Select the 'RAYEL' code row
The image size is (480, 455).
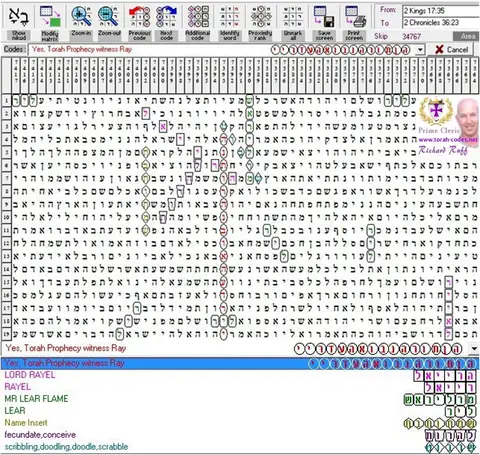pyautogui.click(x=240, y=387)
